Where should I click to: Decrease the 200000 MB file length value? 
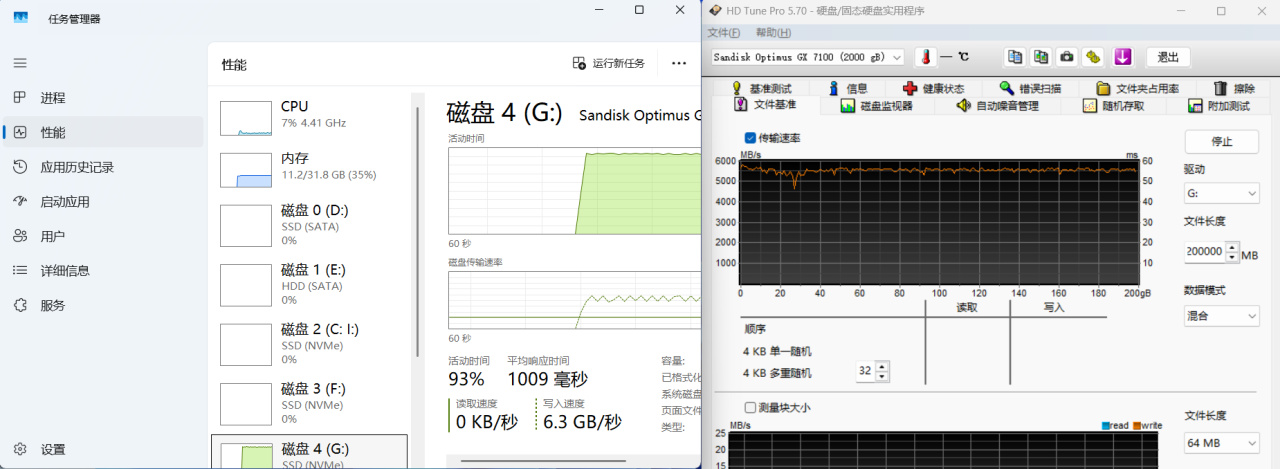[1232, 257]
